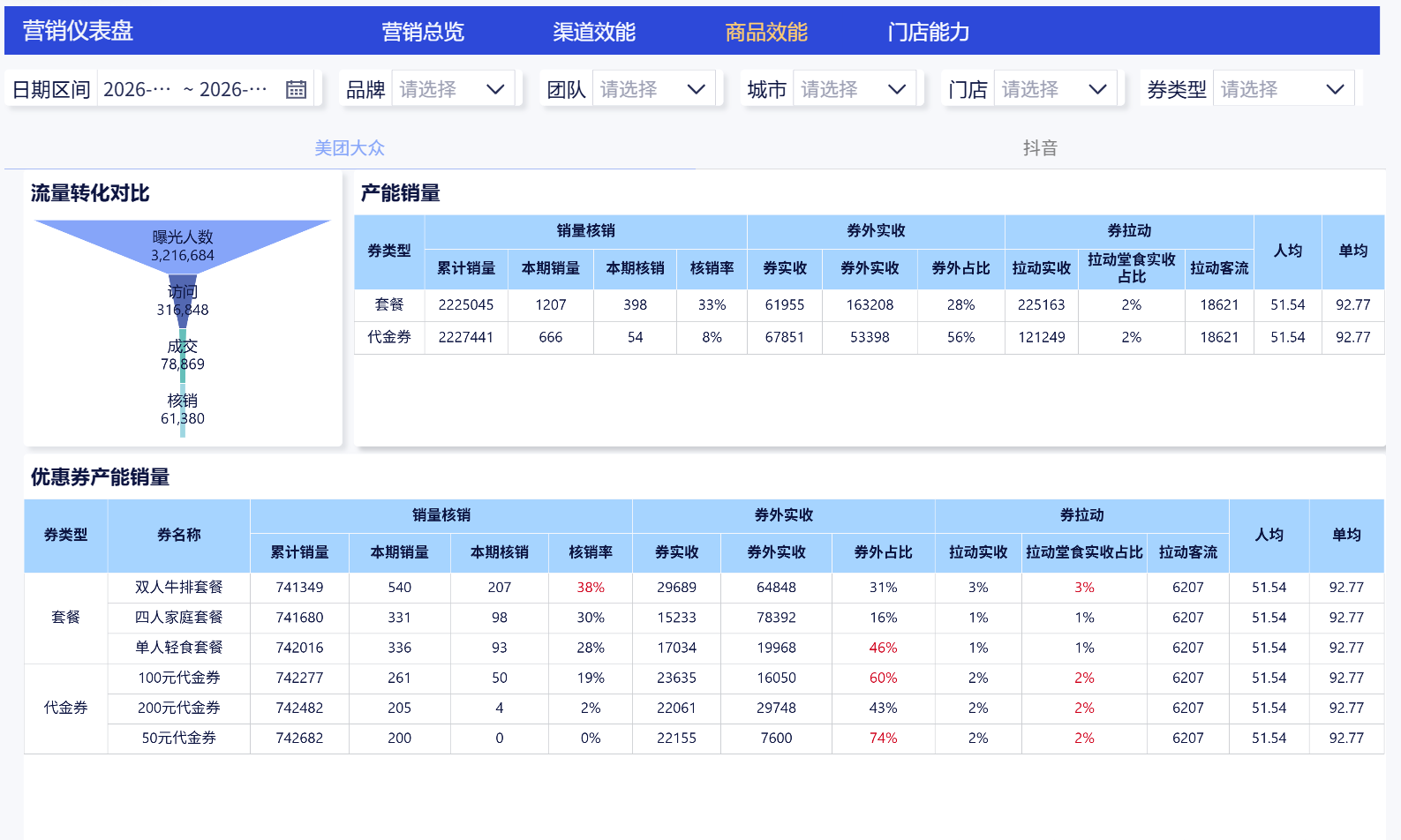Open the 城市 dropdown list
The width and height of the screenshot is (1401, 840).
[x=855, y=89]
